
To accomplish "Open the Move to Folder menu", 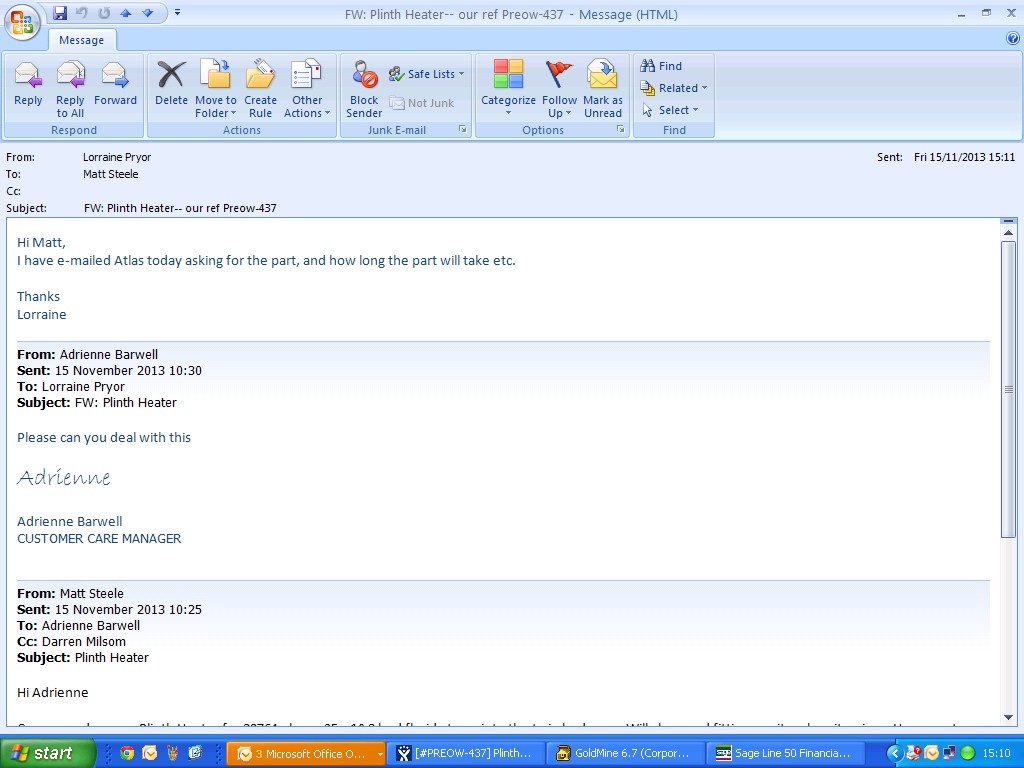I will (x=216, y=89).
